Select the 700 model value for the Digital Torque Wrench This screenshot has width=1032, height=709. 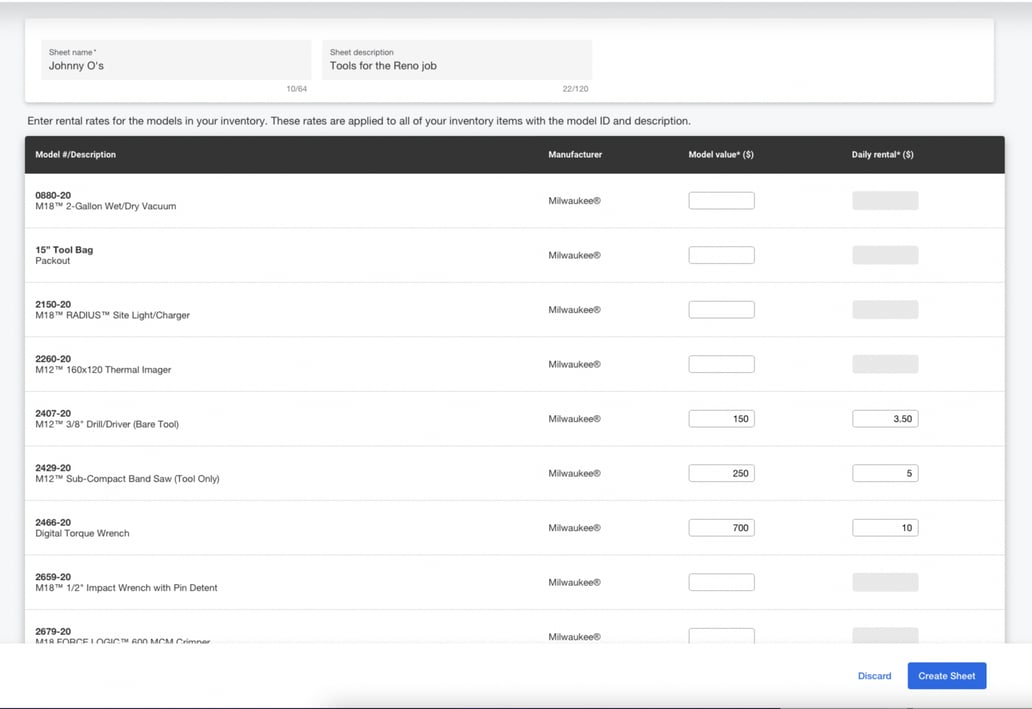click(x=720, y=527)
